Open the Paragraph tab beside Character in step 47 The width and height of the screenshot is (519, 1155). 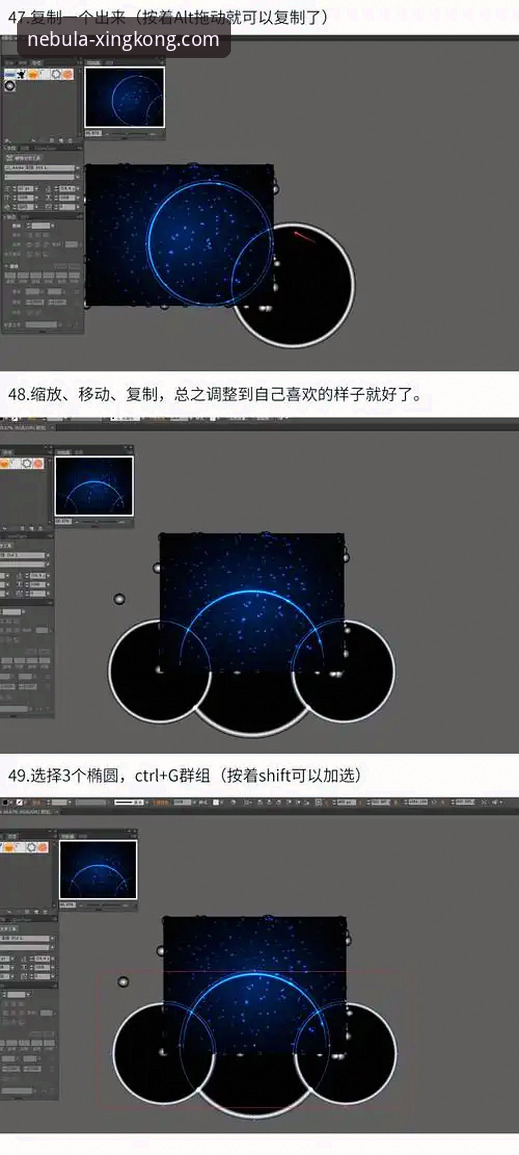click(24, 148)
